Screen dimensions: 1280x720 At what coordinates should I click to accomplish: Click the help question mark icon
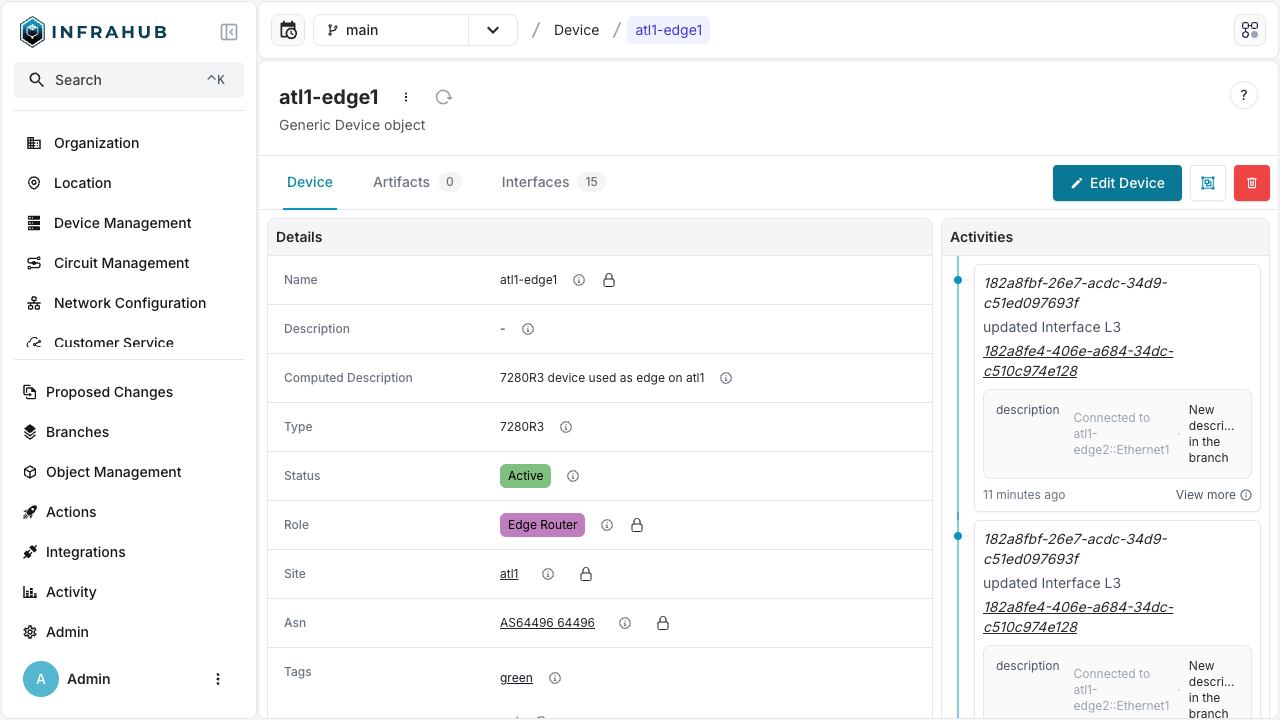[x=1243, y=95]
